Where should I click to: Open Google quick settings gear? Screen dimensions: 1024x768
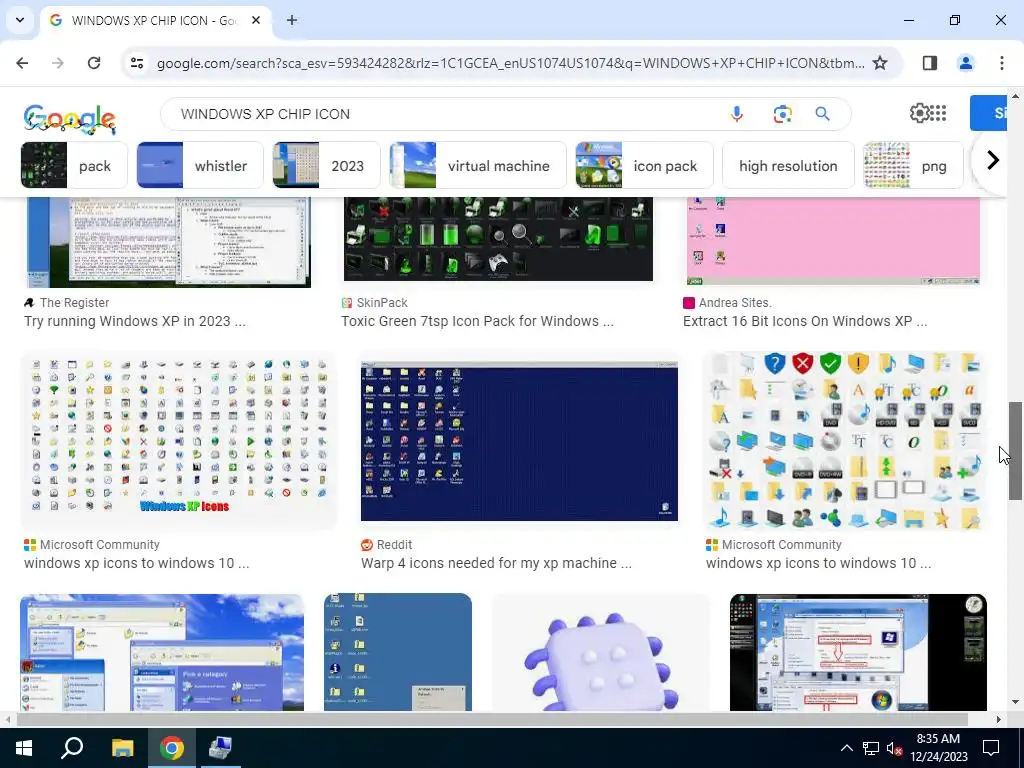pos(919,113)
